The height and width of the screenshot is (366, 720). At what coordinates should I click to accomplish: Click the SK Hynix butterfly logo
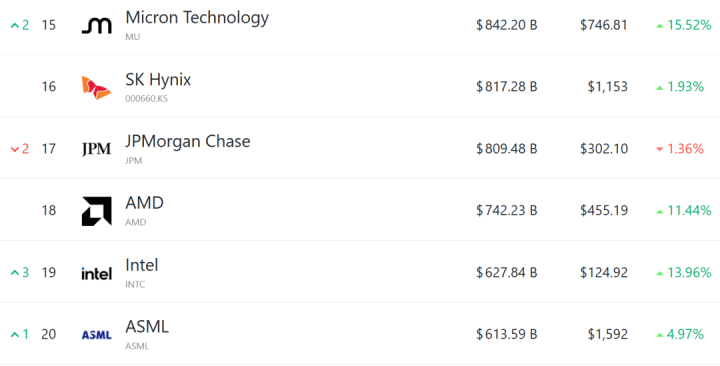(x=96, y=88)
